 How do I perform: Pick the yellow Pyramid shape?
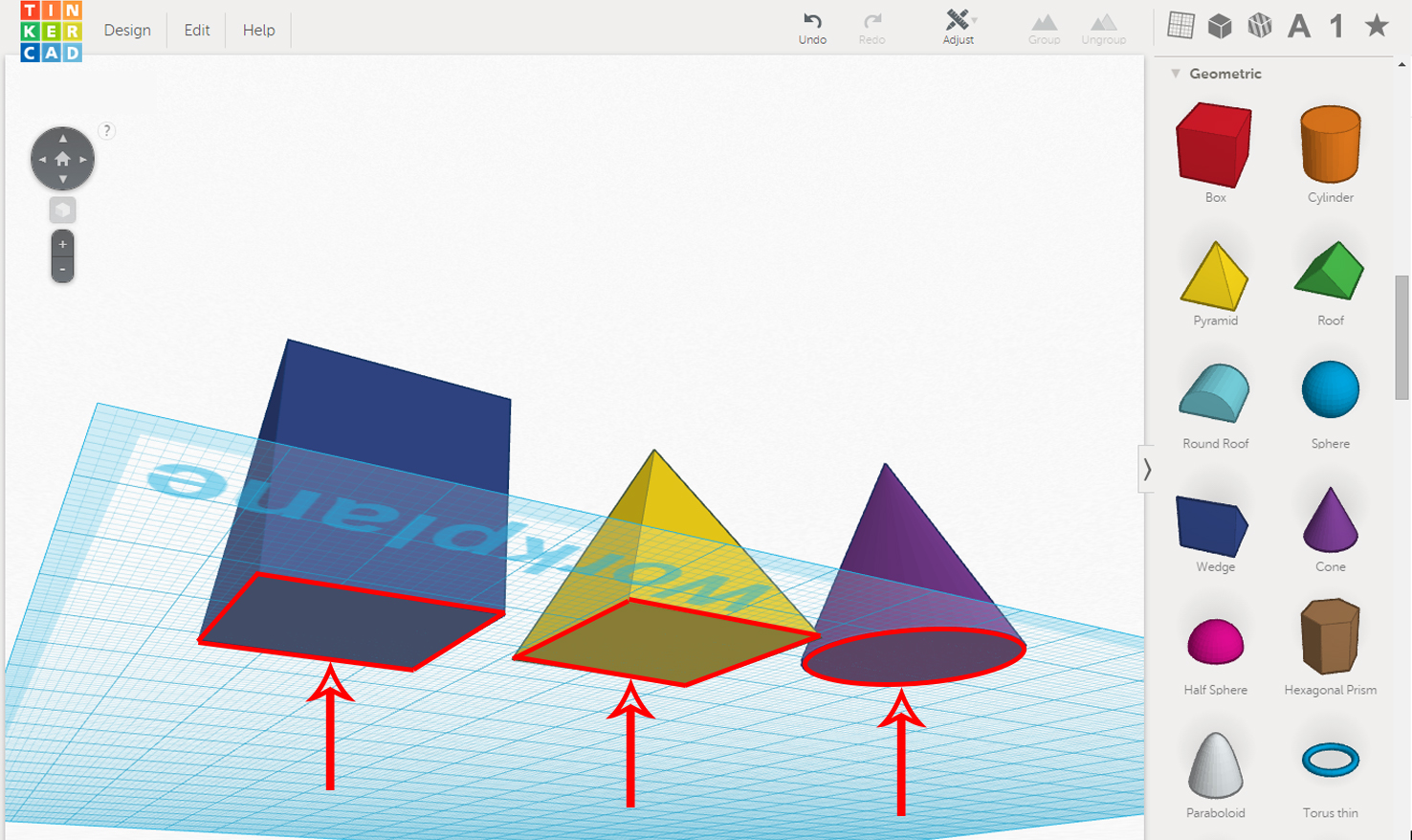click(x=1214, y=276)
